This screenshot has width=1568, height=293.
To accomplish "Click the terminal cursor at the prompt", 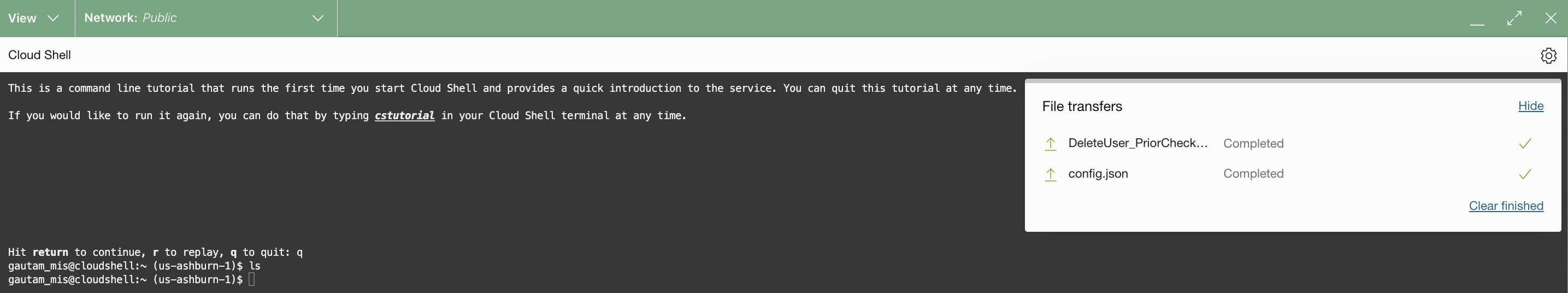I will [x=251, y=279].
